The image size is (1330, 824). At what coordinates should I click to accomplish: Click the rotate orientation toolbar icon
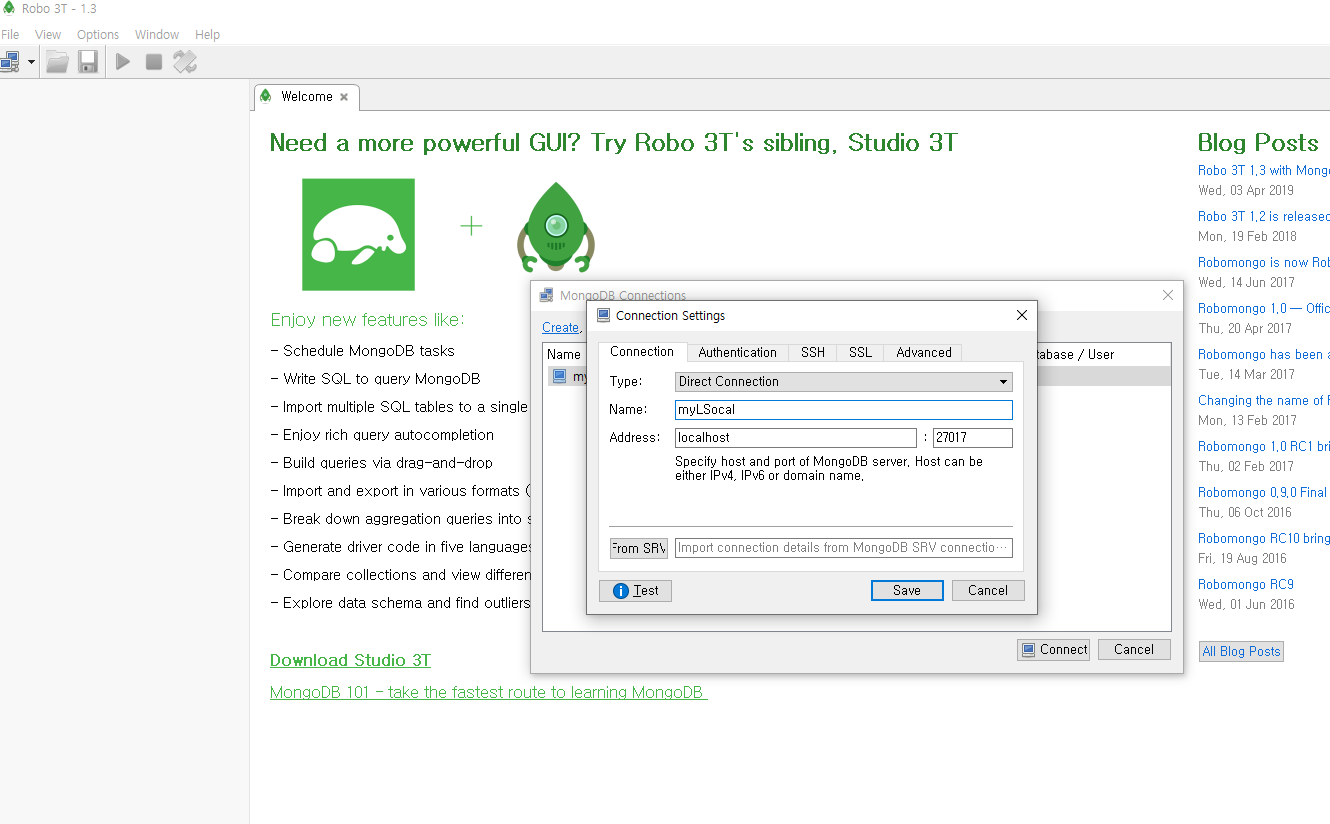click(185, 62)
